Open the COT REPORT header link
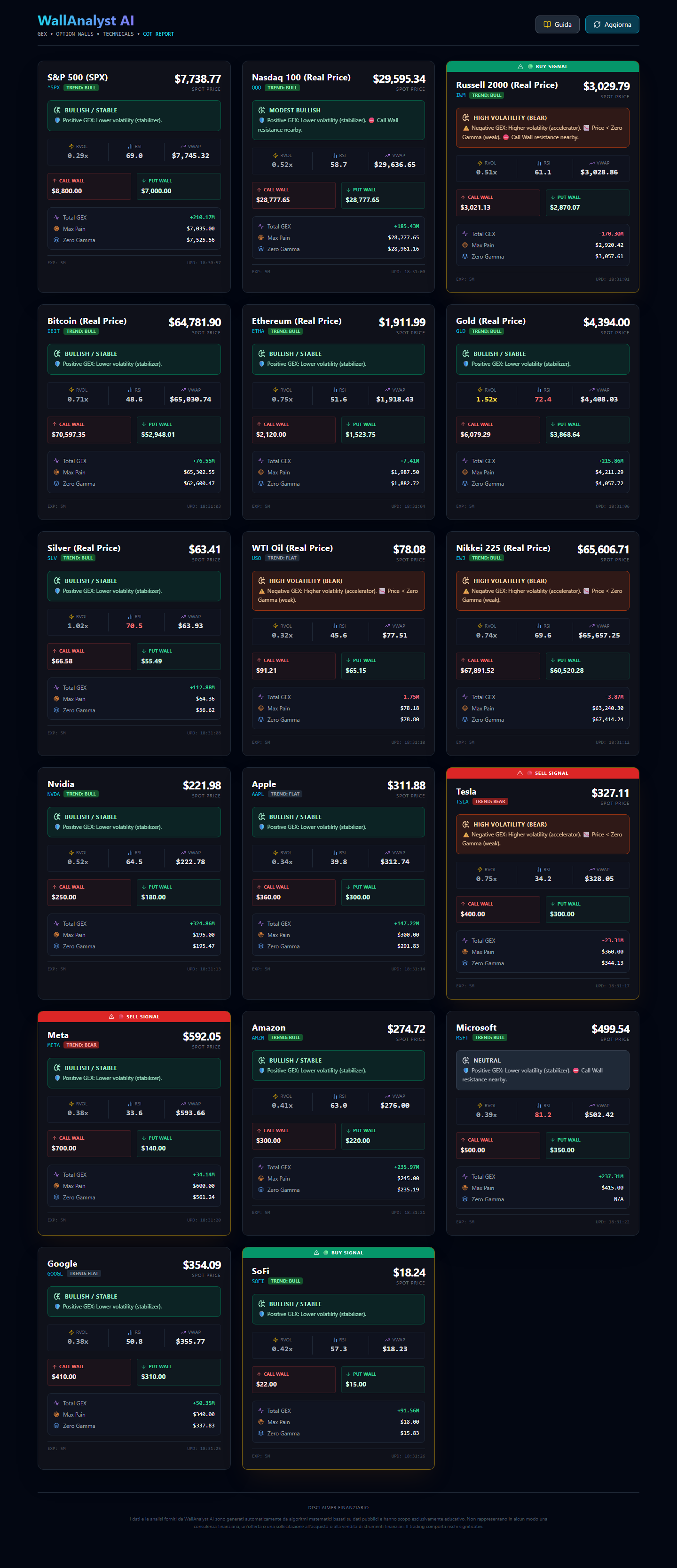 point(158,34)
